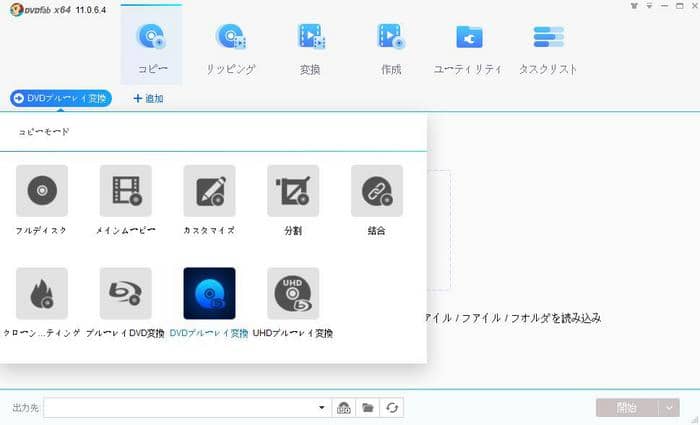The height and width of the screenshot is (425, 700).
Task: Open the 変換 converter module
Action: pyautogui.click(x=310, y=48)
